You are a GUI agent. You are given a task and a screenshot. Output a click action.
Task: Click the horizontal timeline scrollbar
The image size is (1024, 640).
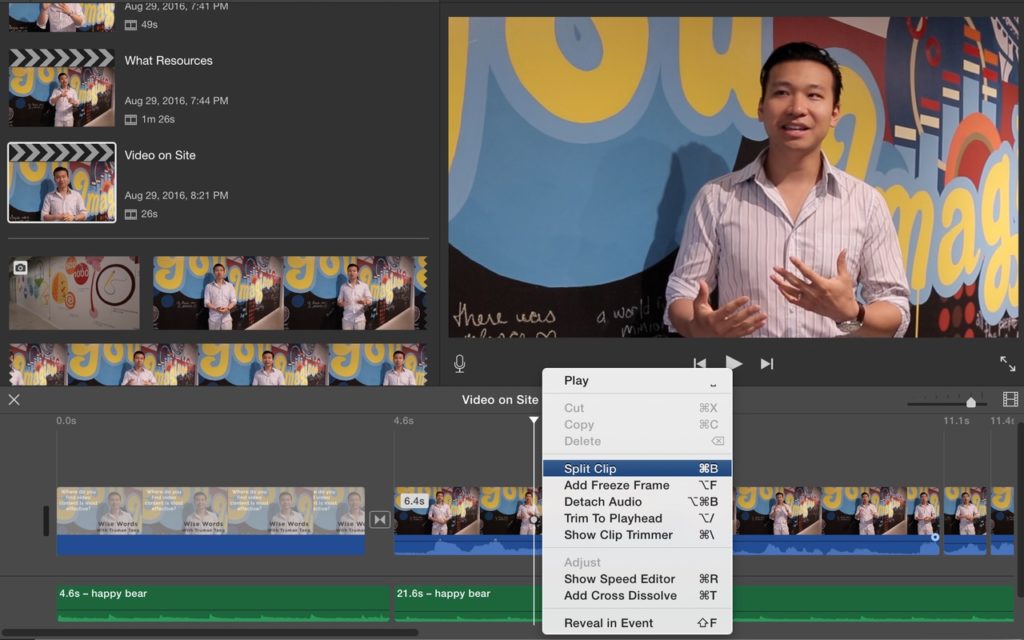click(209, 632)
